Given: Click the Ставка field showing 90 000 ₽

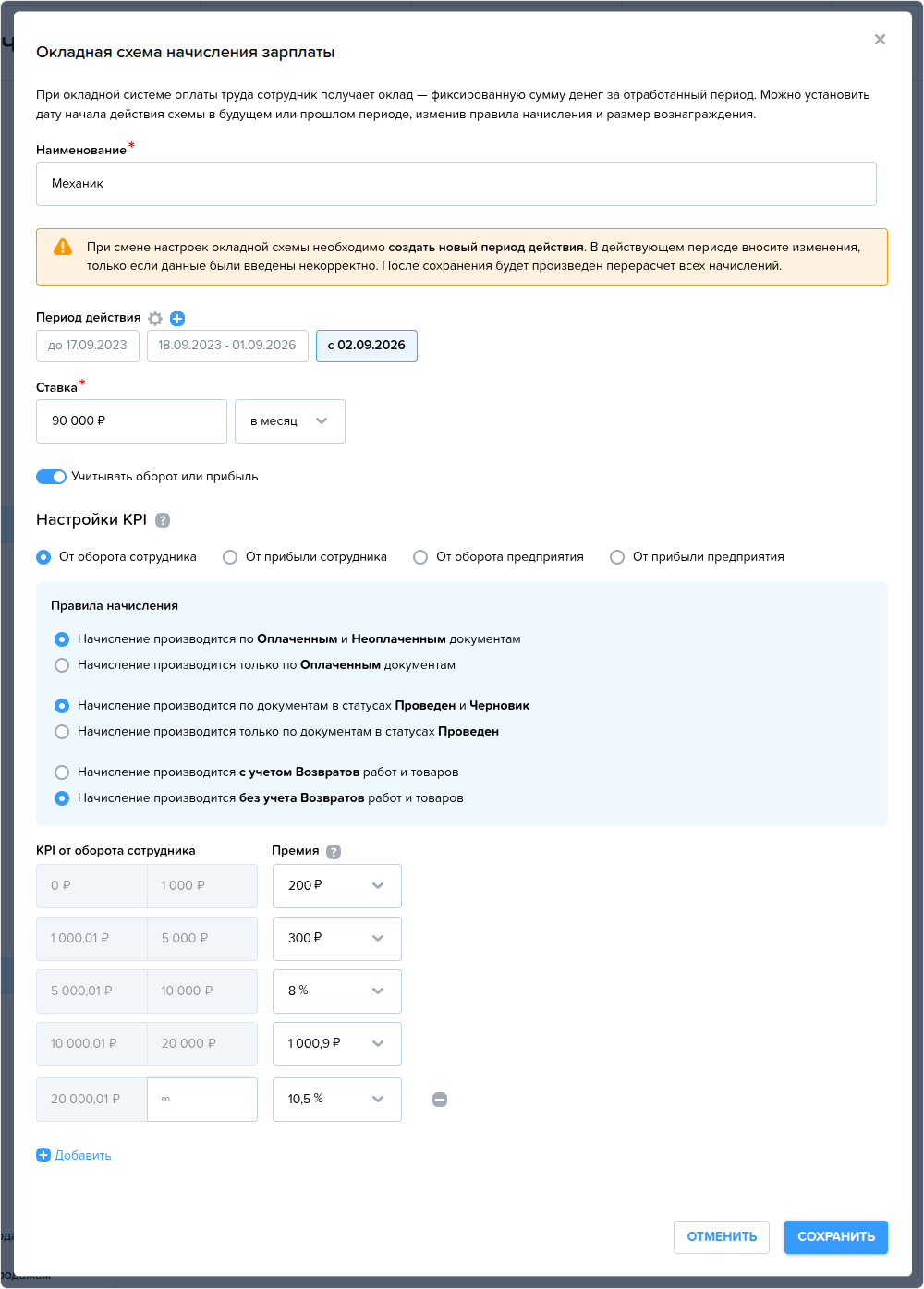Looking at the screenshot, I should tap(131, 421).
